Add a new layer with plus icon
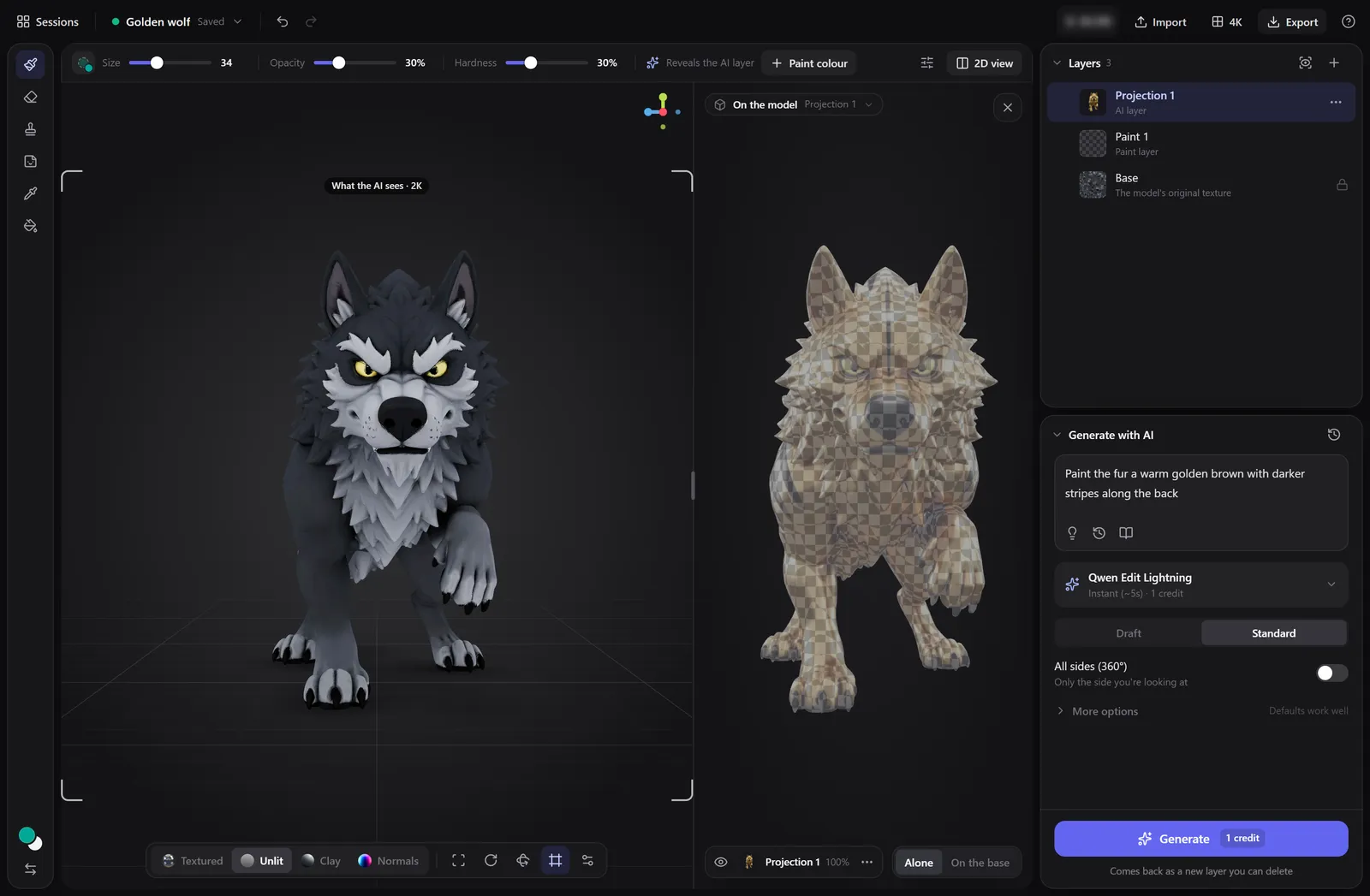Image resolution: width=1370 pixels, height=896 pixels. tap(1334, 62)
